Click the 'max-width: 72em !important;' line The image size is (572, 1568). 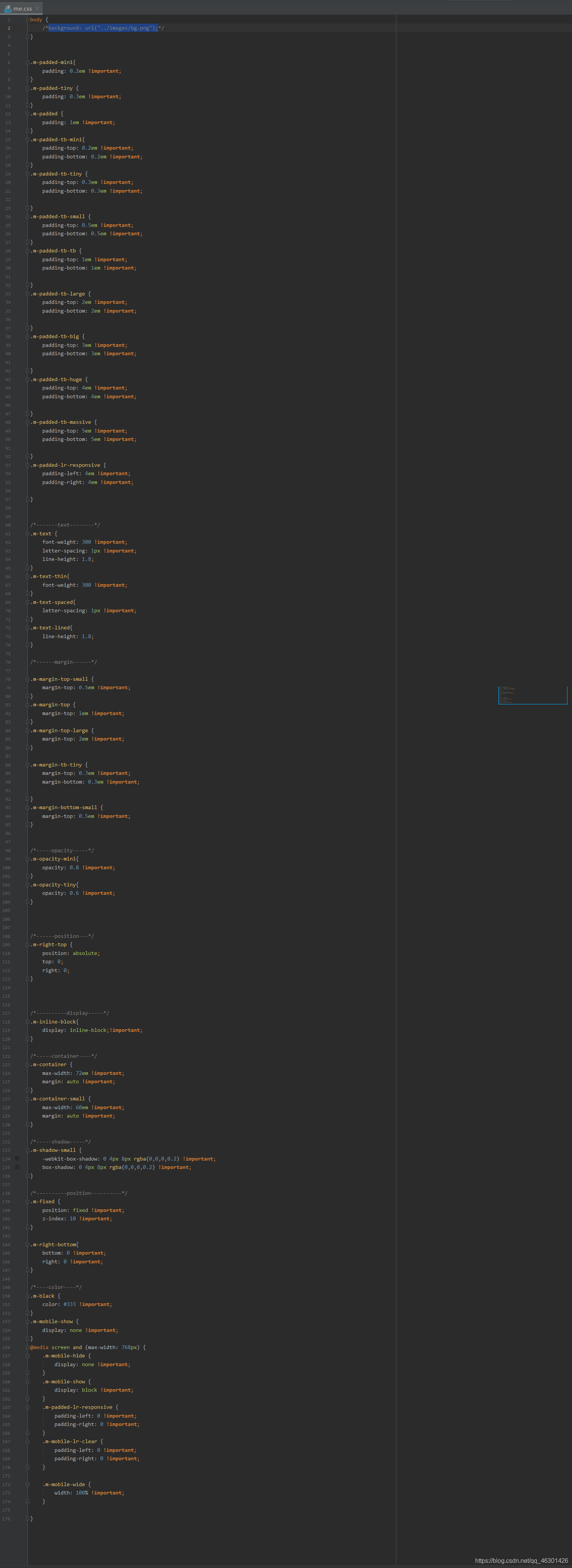(83, 1073)
